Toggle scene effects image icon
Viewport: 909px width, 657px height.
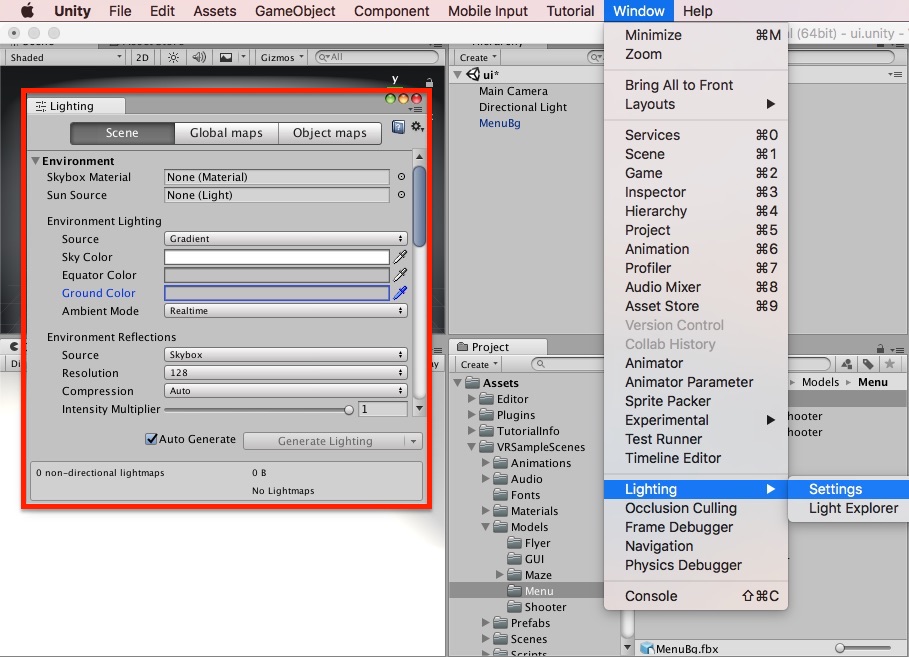click(x=226, y=57)
